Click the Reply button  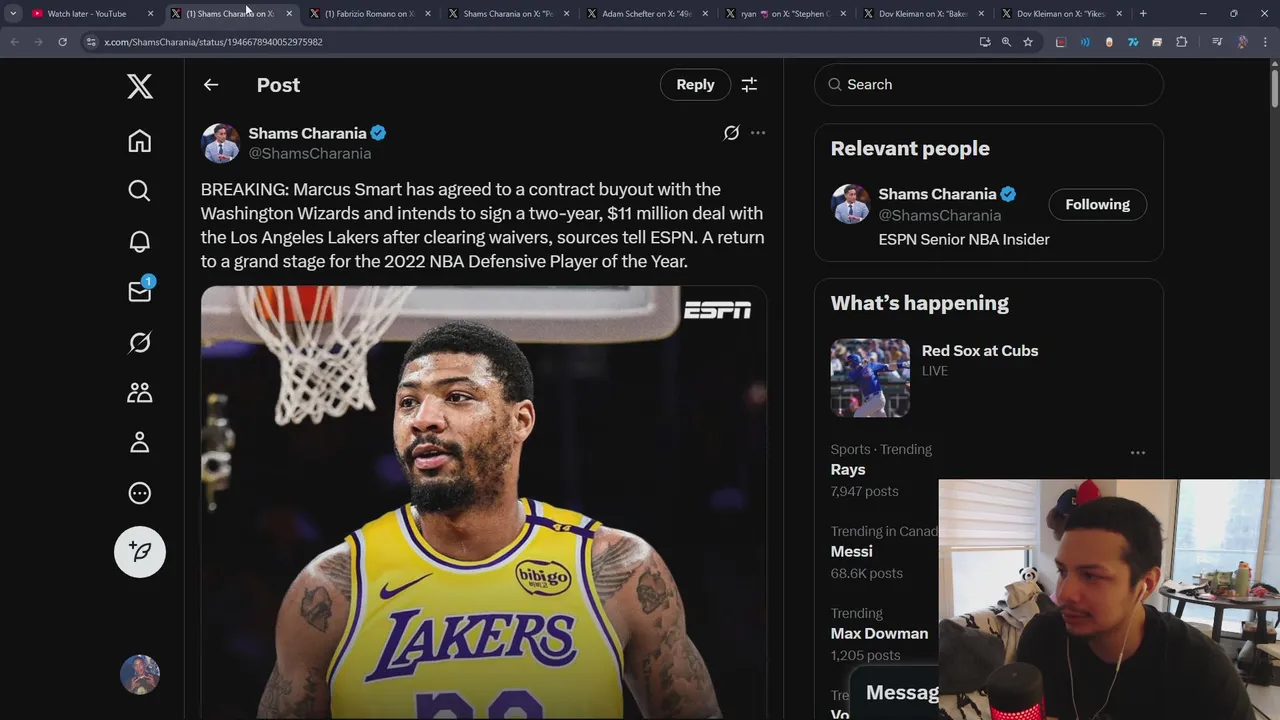[695, 85]
